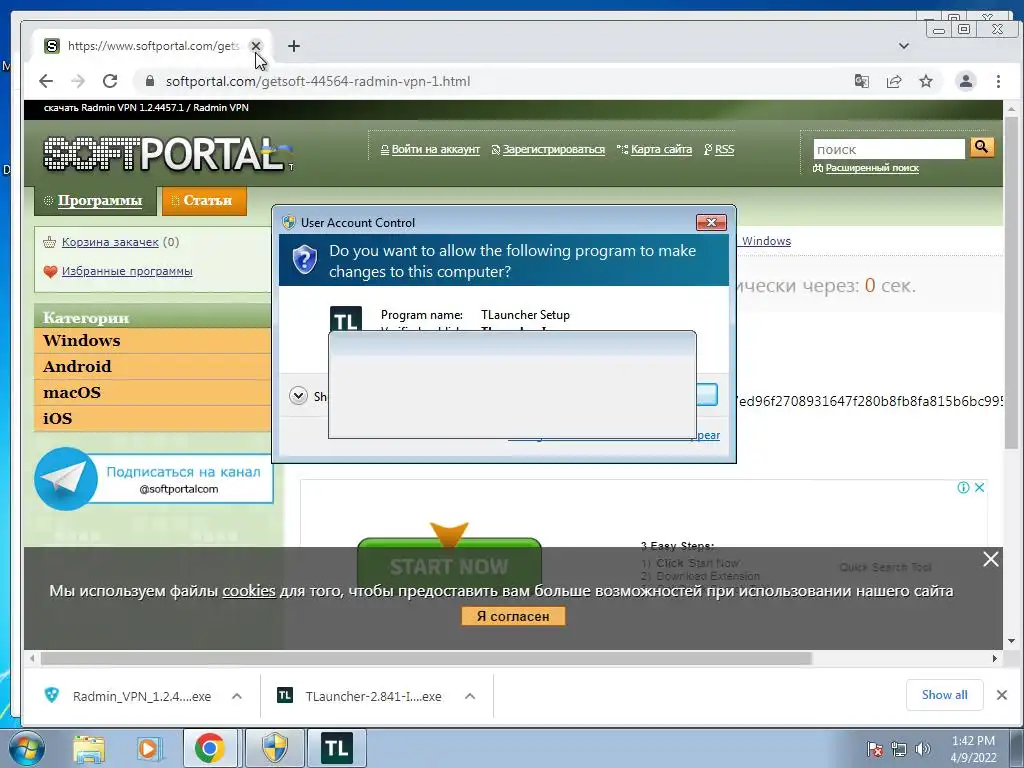Viewport: 1024px width, 768px height.
Task: Open the Chrome profile avatar
Action: point(965,81)
